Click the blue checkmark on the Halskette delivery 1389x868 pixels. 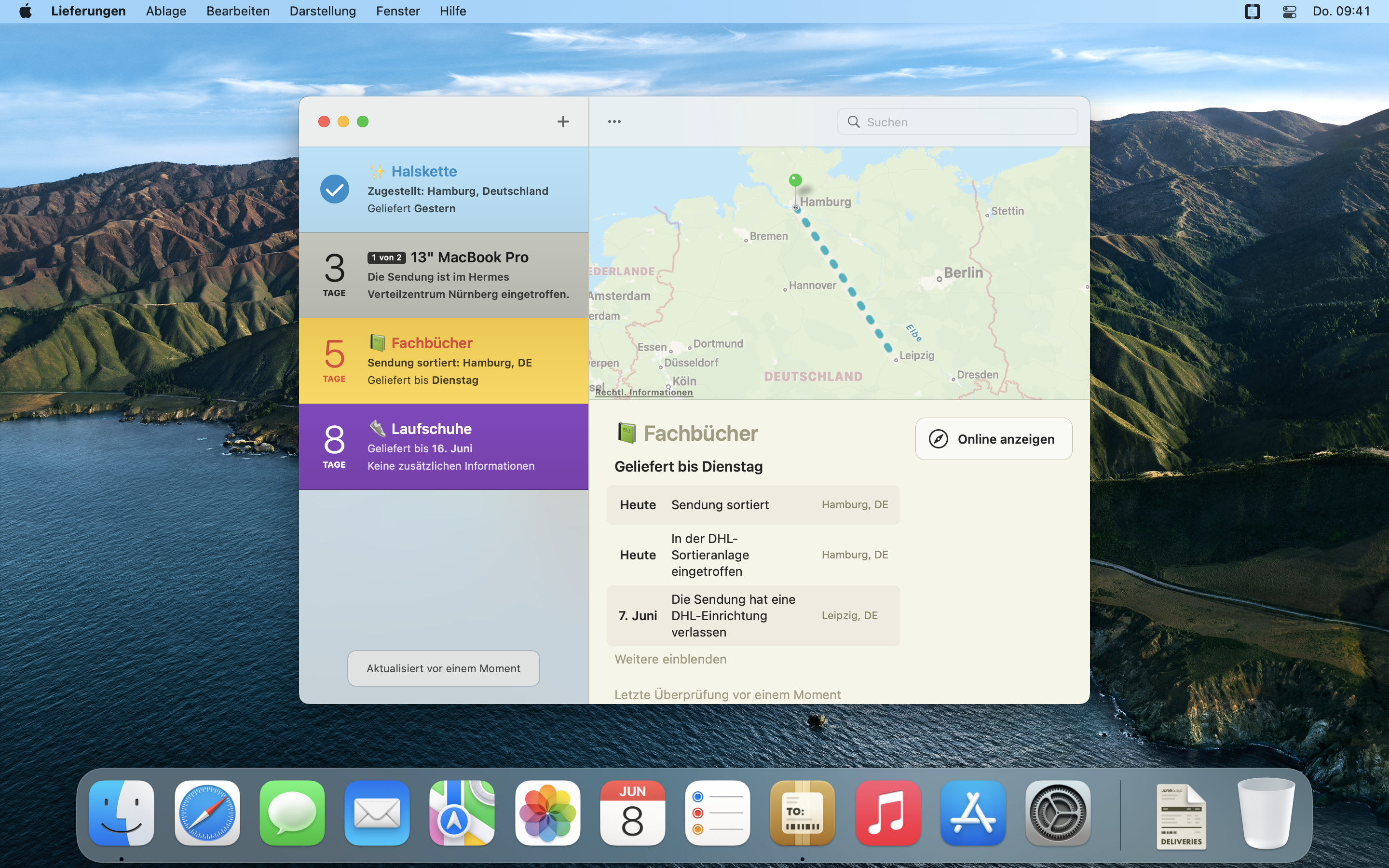pos(335,189)
